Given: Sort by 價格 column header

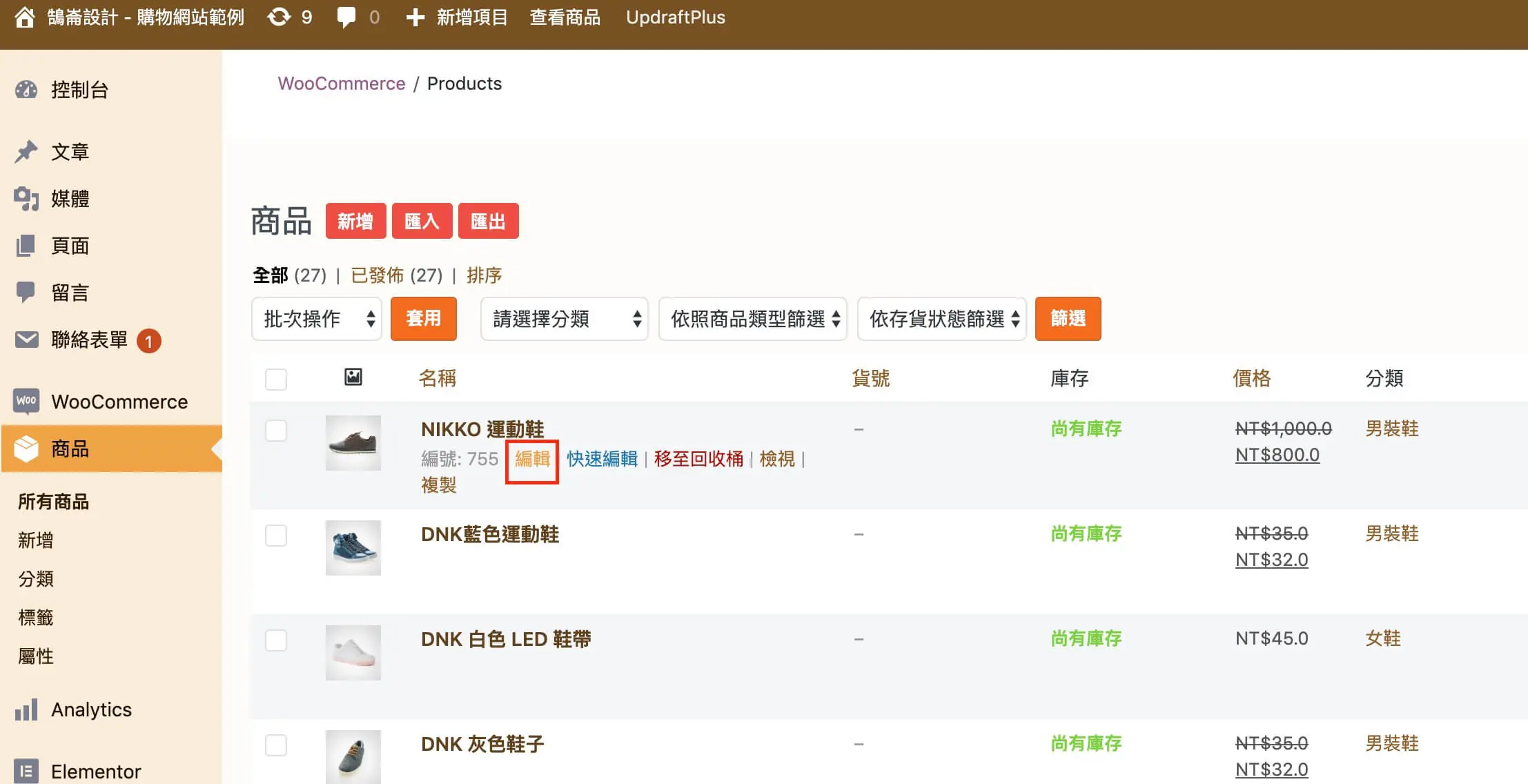Looking at the screenshot, I should pos(1251,378).
